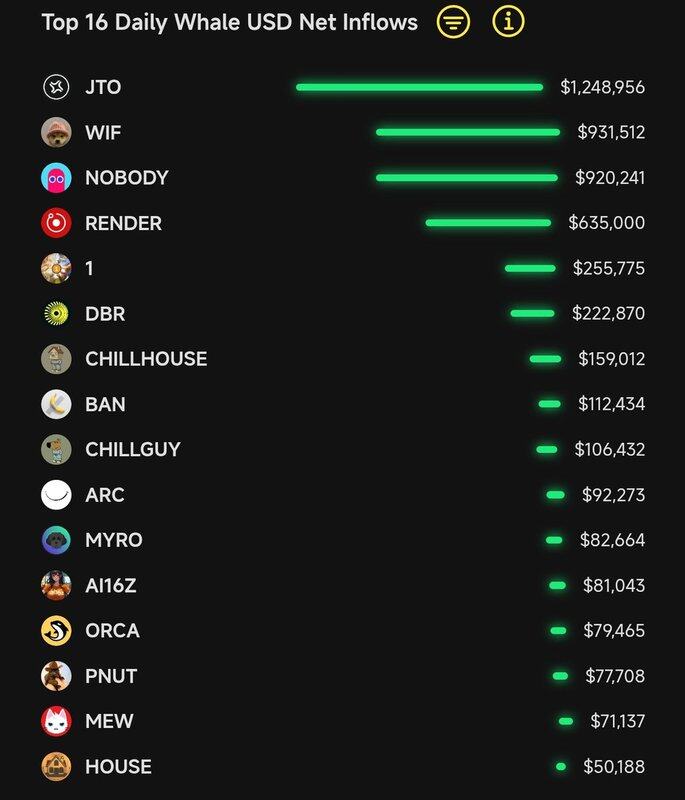
Task: Select the PNUT token name
Action: coord(111,676)
